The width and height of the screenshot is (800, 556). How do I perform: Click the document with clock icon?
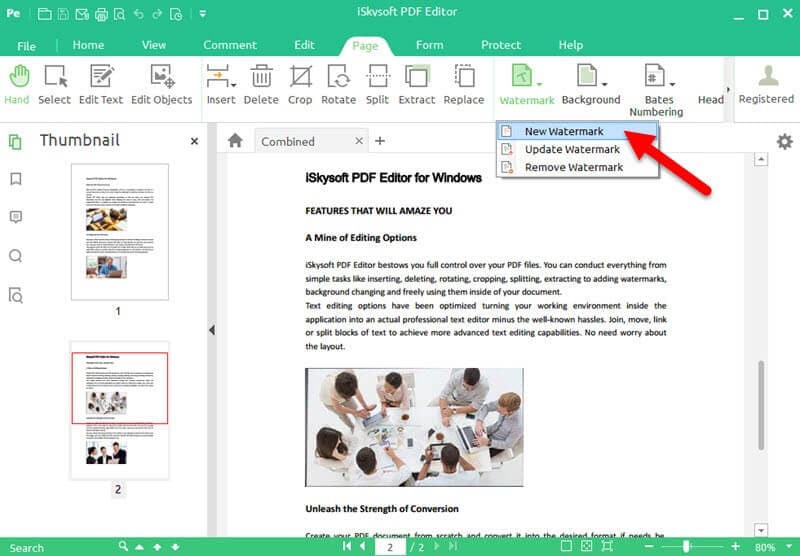176,14
